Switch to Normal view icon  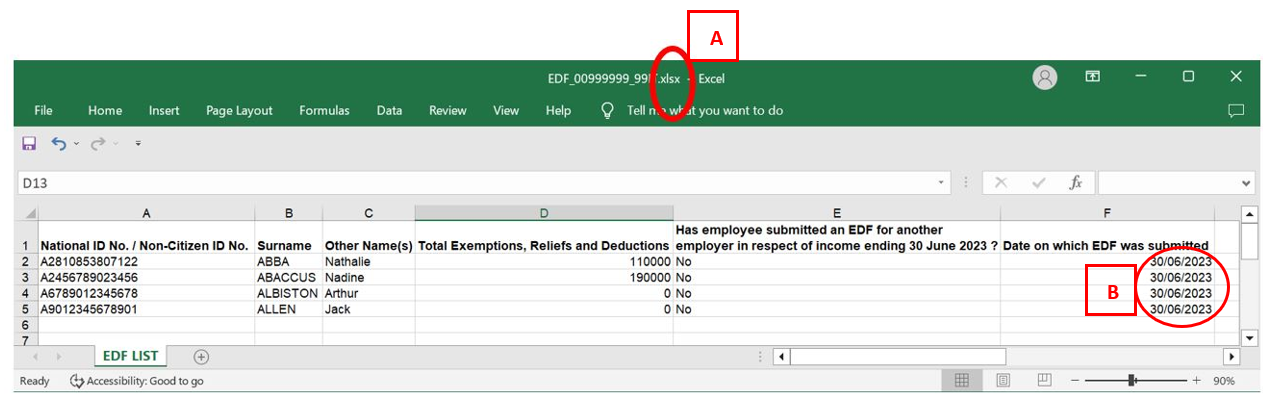(961, 381)
